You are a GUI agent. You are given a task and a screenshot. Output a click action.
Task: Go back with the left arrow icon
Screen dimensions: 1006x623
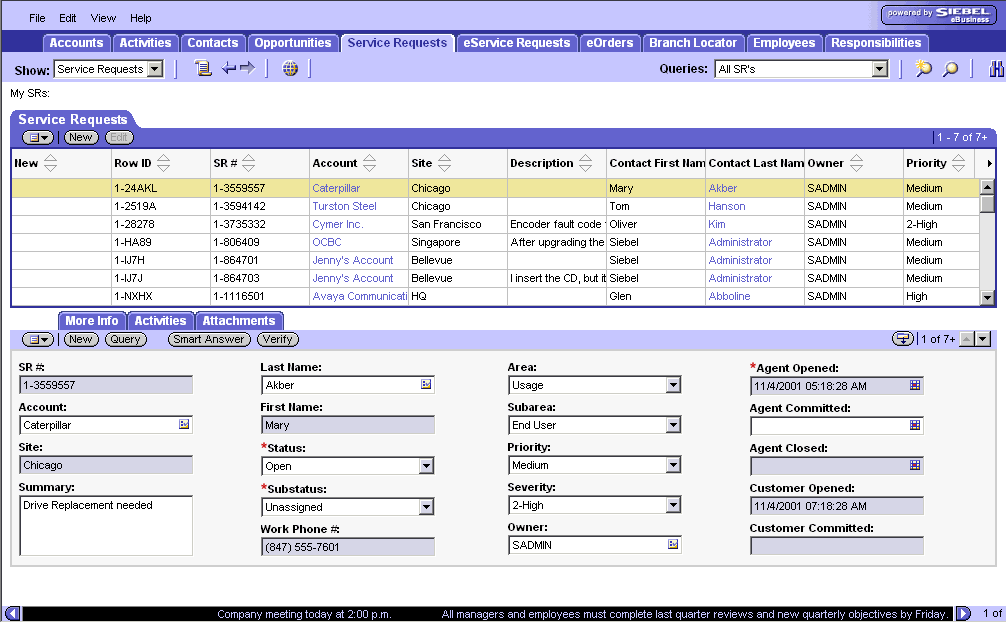point(228,68)
